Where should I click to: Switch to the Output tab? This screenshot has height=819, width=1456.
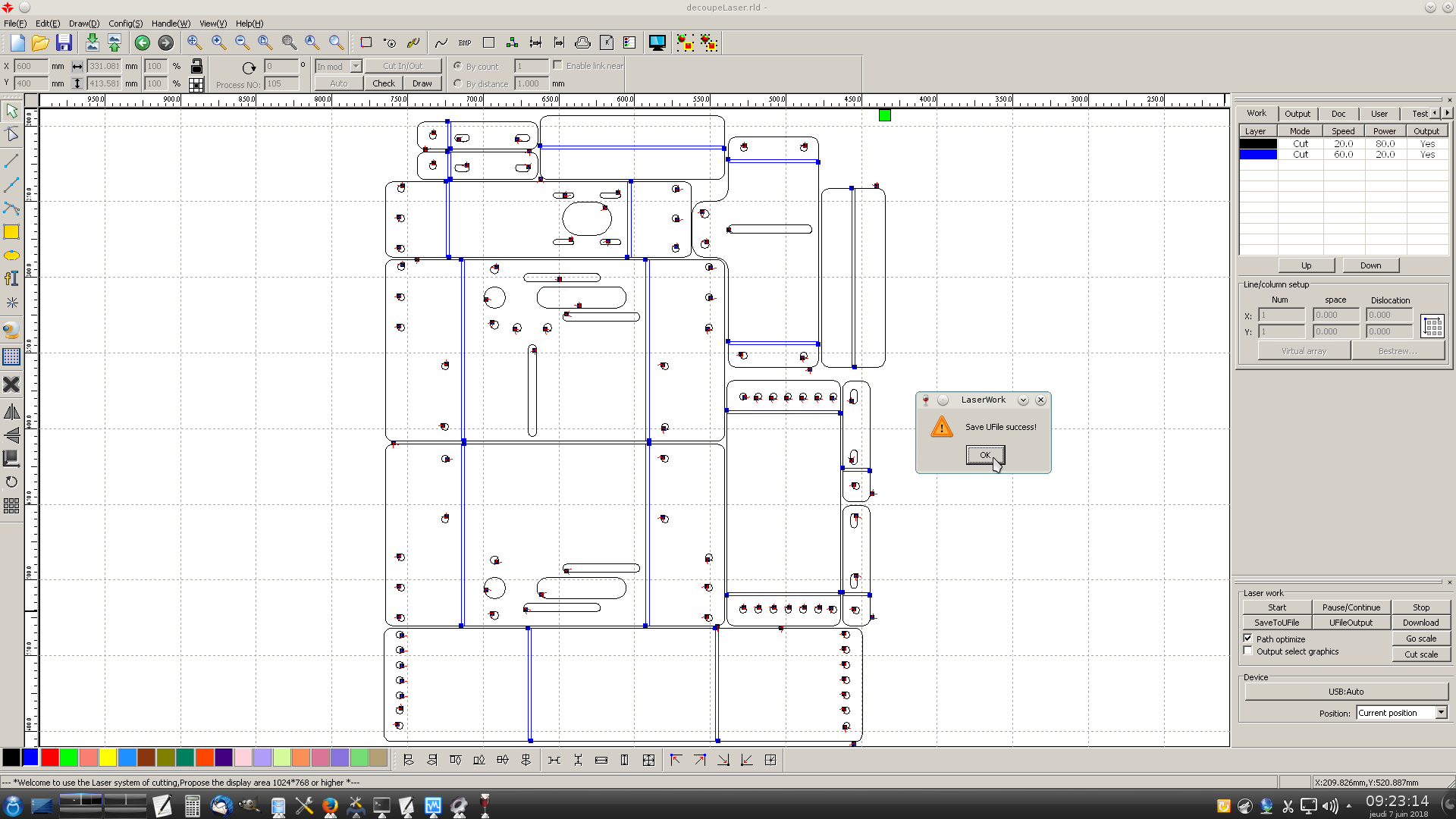[x=1297, y=114]
